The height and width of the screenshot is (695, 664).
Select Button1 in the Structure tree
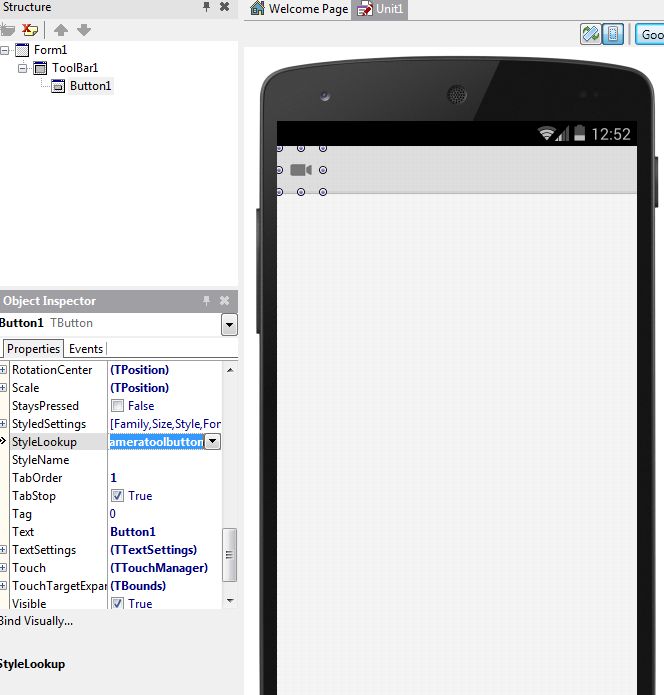pyautogui.click(x=90, y=86)
